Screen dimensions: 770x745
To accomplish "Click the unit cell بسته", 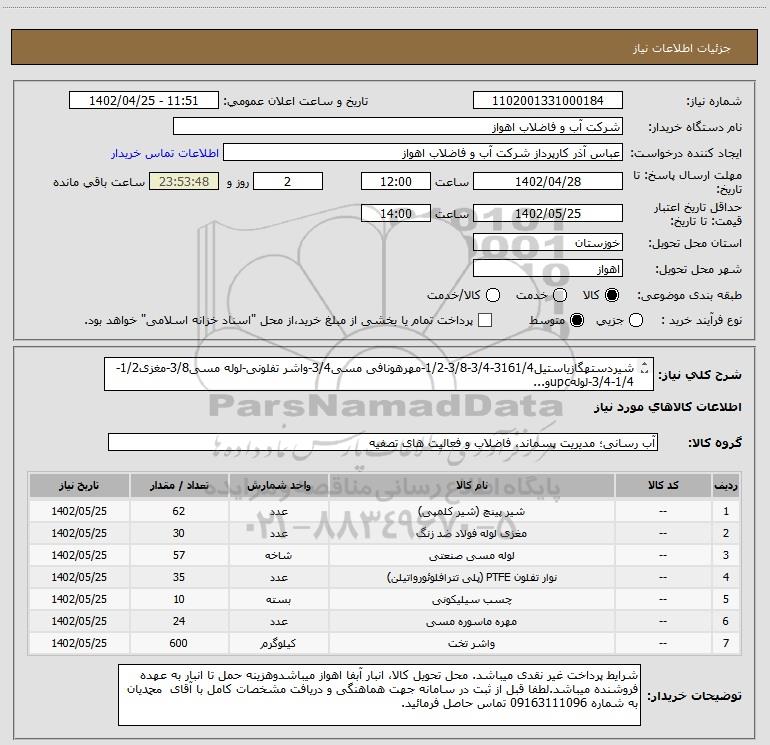I will 278,599.
